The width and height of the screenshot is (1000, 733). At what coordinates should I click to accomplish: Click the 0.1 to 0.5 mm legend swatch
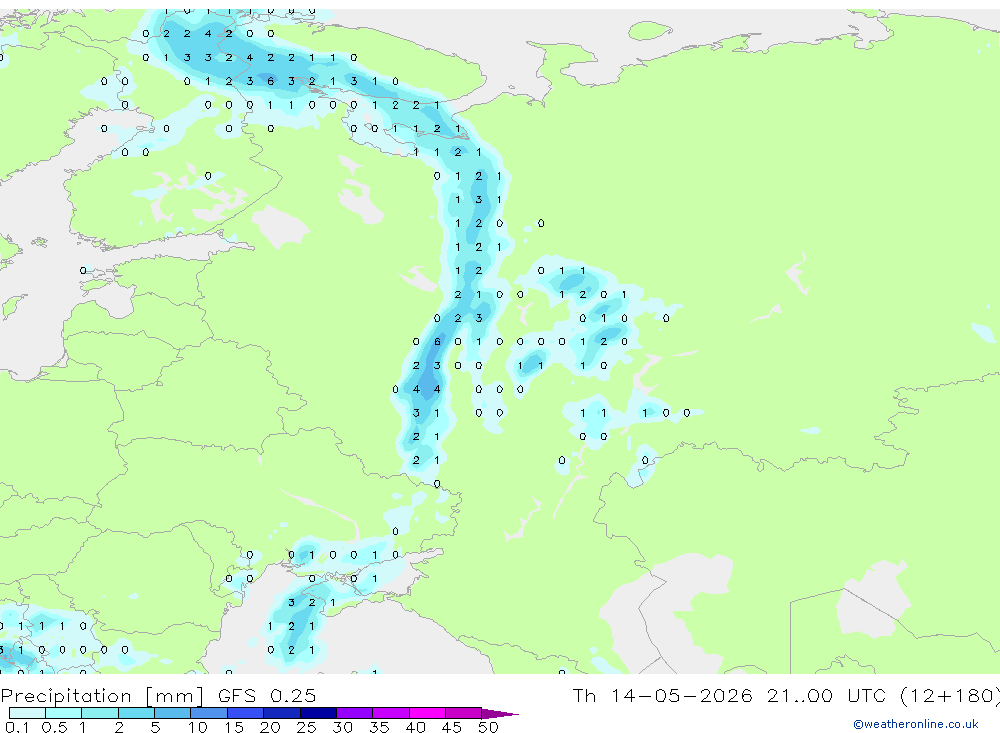pyautogui.click(x=27, y=713)
